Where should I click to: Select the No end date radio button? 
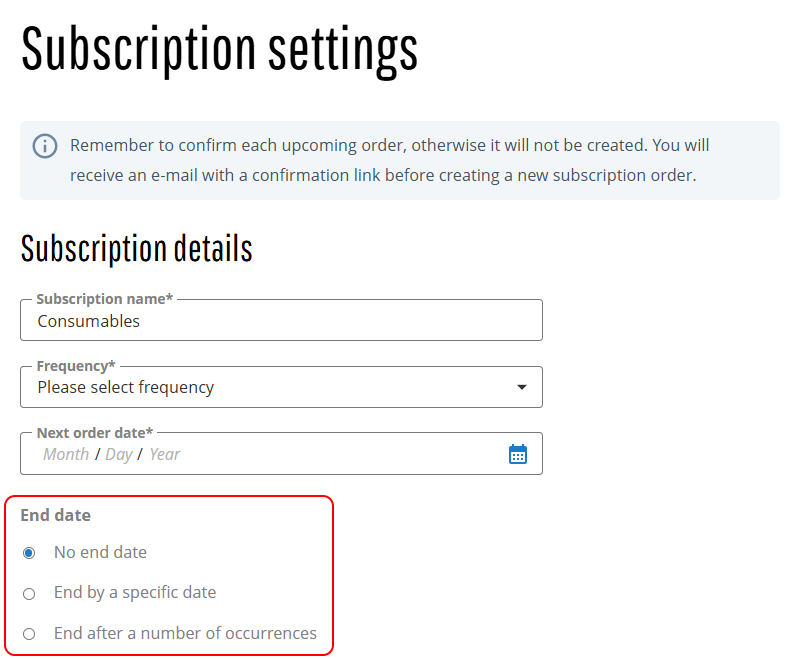click(29, 553)
